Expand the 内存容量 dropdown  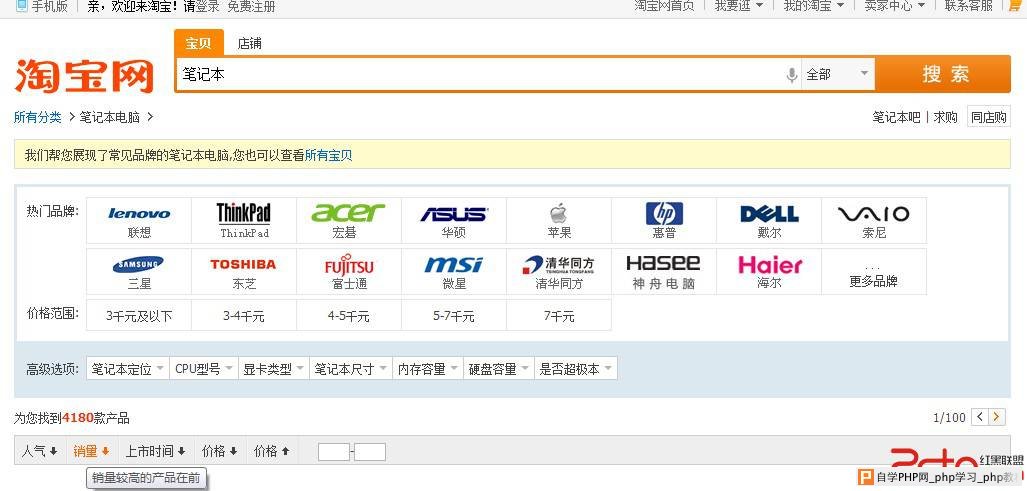tap(428, 369)
